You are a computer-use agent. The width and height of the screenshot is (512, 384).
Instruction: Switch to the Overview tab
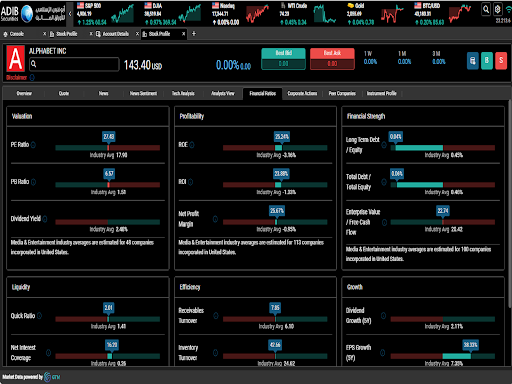click(x=24, y=94)
